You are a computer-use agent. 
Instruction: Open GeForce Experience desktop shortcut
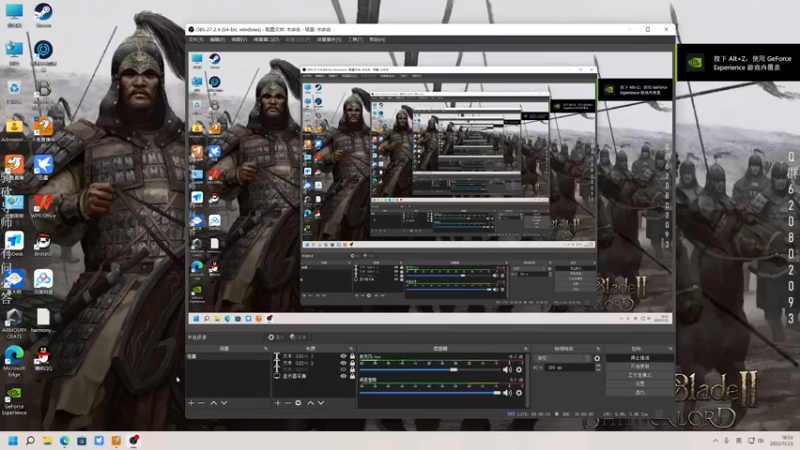[14, 401]
